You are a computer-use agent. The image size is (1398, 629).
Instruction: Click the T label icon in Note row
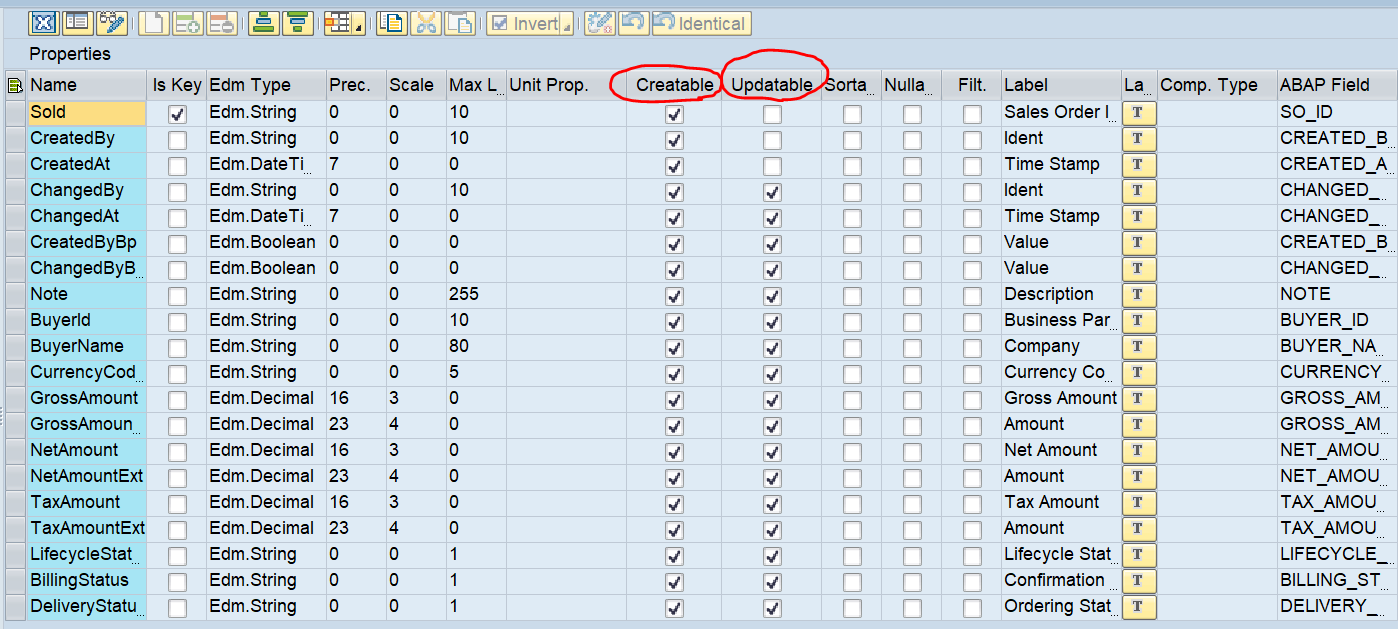point(1139,294)
